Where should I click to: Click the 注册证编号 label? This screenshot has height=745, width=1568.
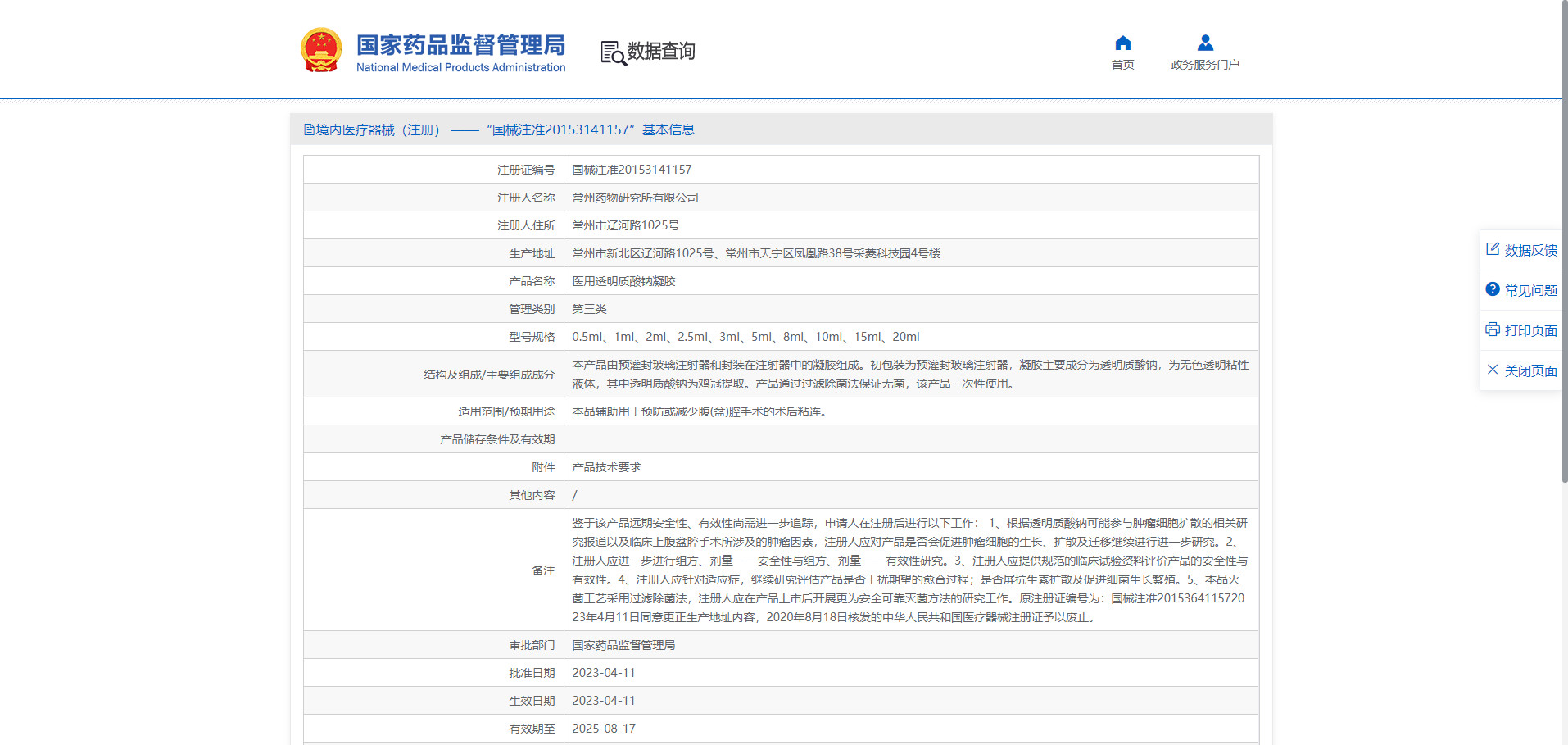click(526, 170)
